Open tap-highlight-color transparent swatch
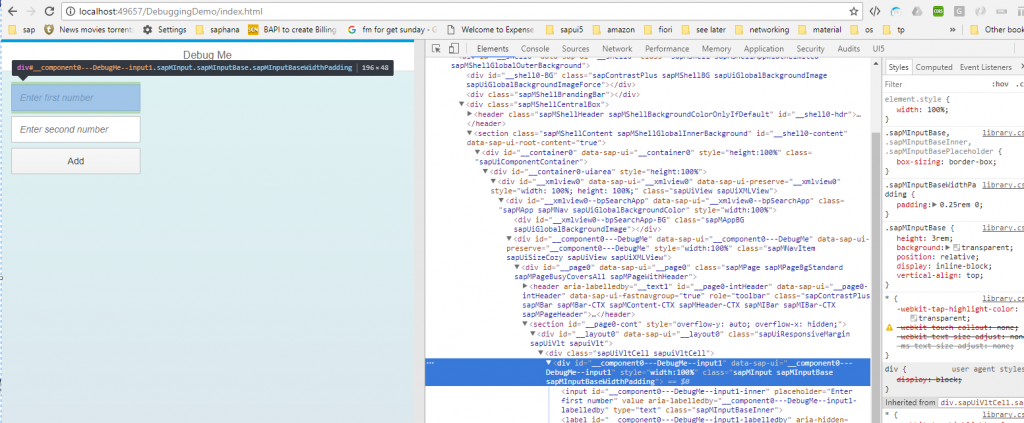1024x423 pixels. 914,317
